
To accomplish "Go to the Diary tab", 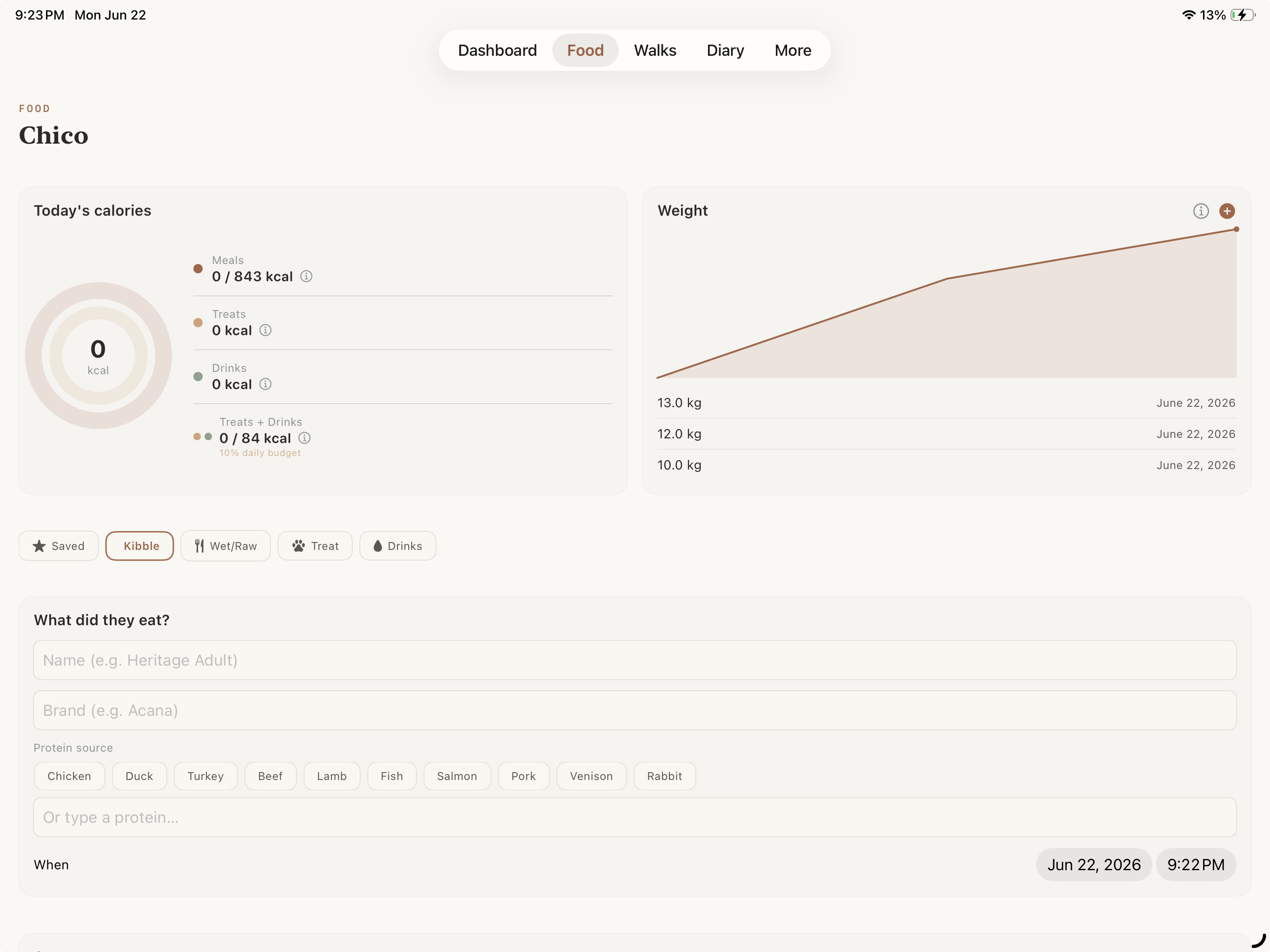I will click(x=725, y=51).
